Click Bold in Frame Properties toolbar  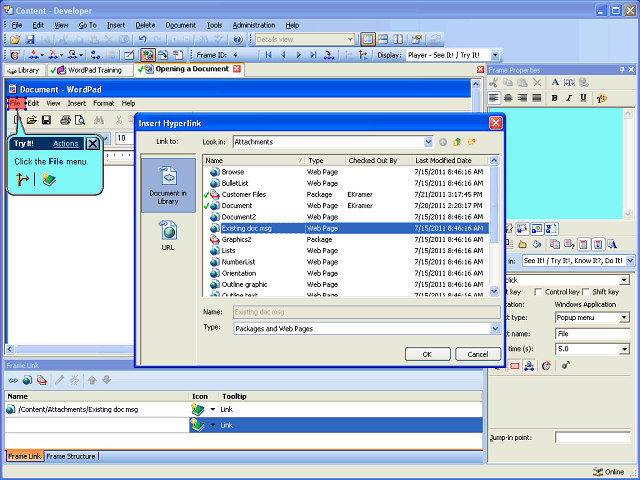click(554, 98)
